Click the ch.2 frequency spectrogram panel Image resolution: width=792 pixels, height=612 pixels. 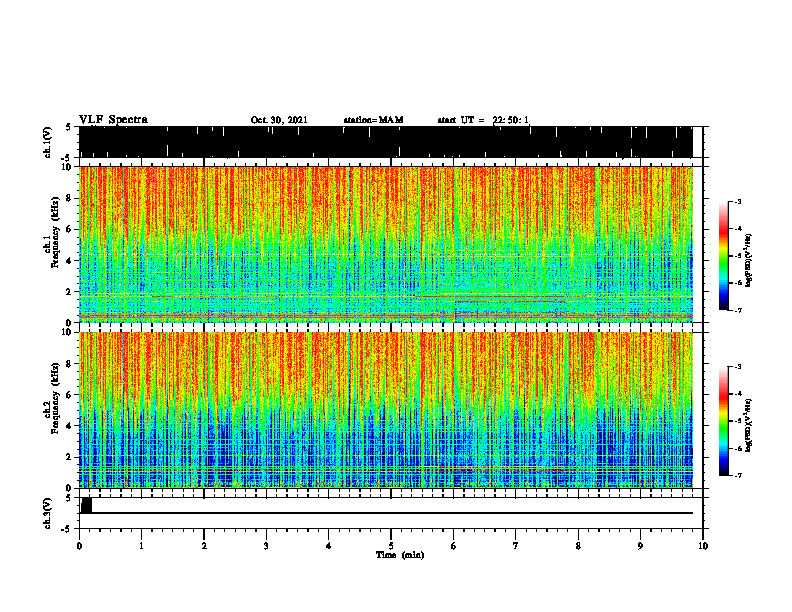coord(386,410)
